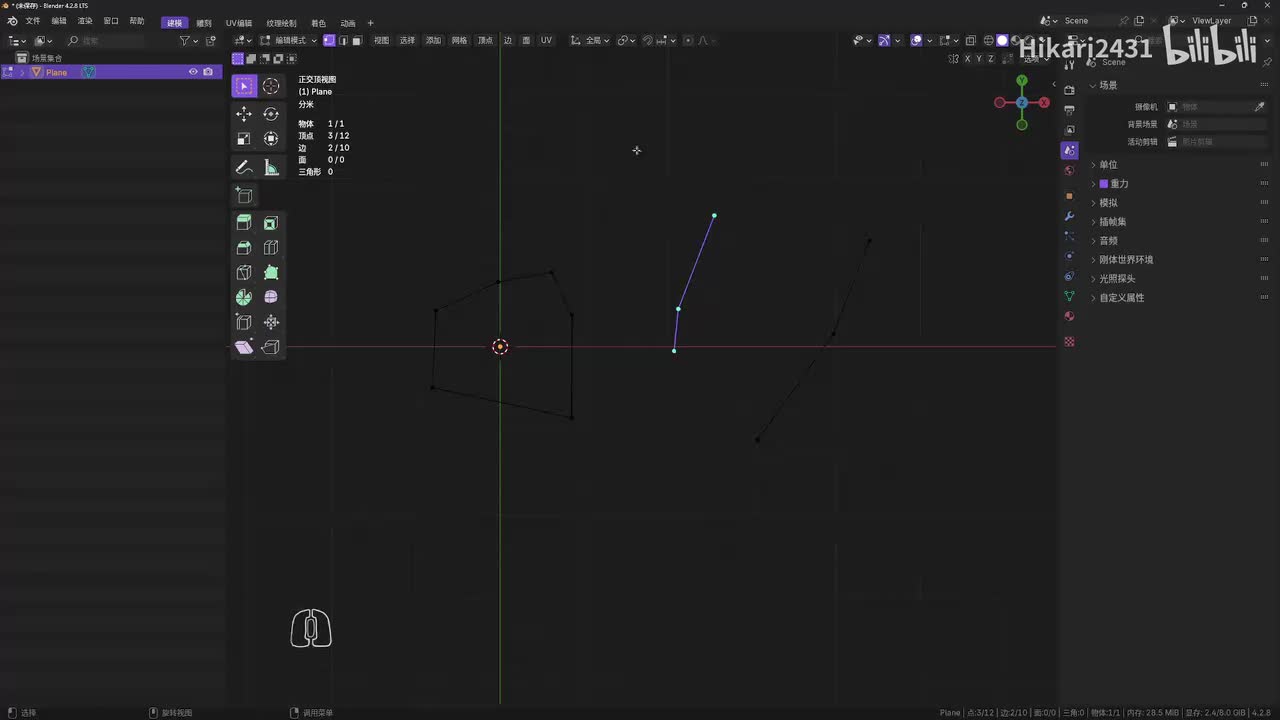This screenshot has height=720, width=1280.
Task: Open the 编辑 edit menu
Action: click(x=59, y=21)
